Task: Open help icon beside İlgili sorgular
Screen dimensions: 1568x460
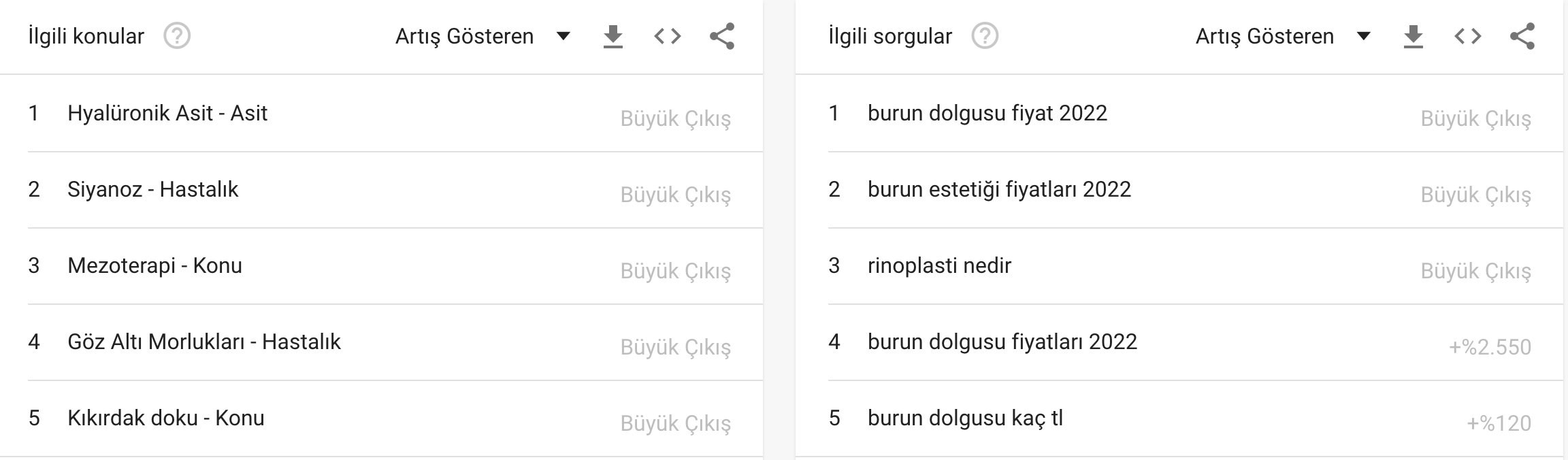Action: (x=985, y=36)
